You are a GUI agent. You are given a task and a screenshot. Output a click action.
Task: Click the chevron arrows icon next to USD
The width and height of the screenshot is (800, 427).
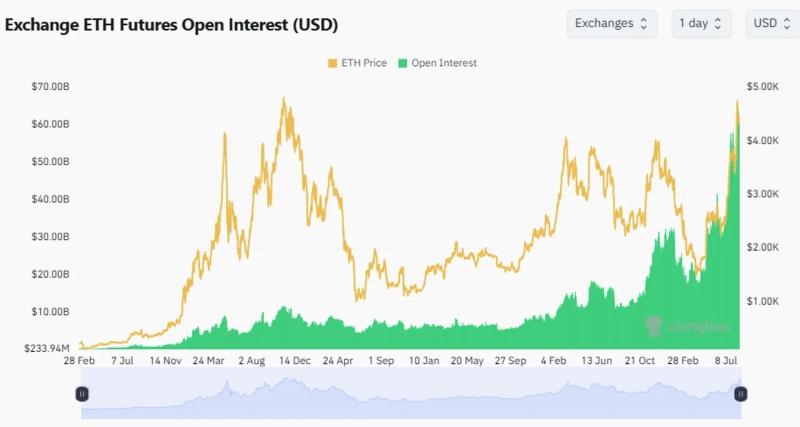point(786,23)
